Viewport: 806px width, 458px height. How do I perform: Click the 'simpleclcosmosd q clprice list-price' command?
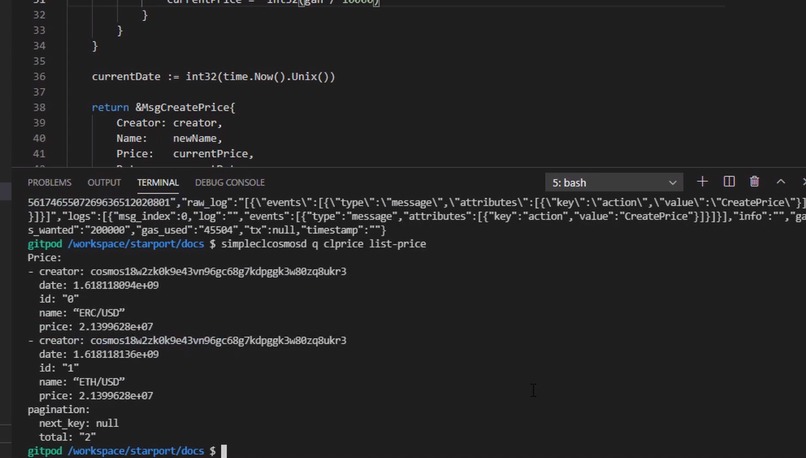click(323, 244)
